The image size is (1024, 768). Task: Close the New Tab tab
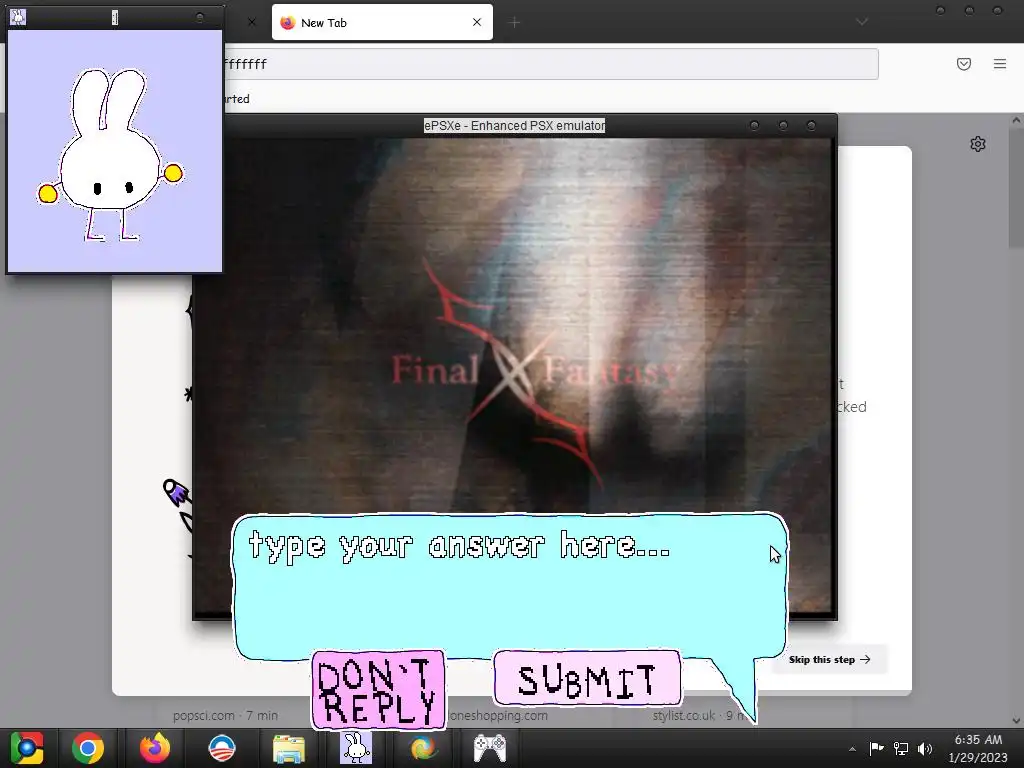477,22
